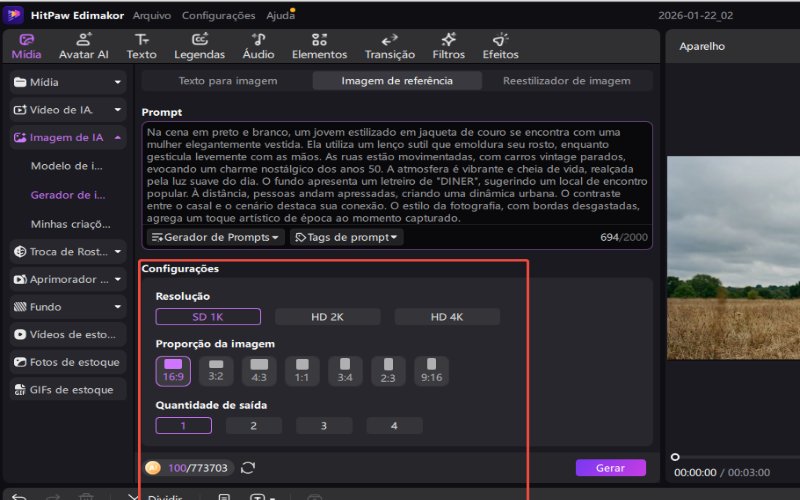Click the undo arrow icon
The image size is (800, 500).
tap(19, 496)
